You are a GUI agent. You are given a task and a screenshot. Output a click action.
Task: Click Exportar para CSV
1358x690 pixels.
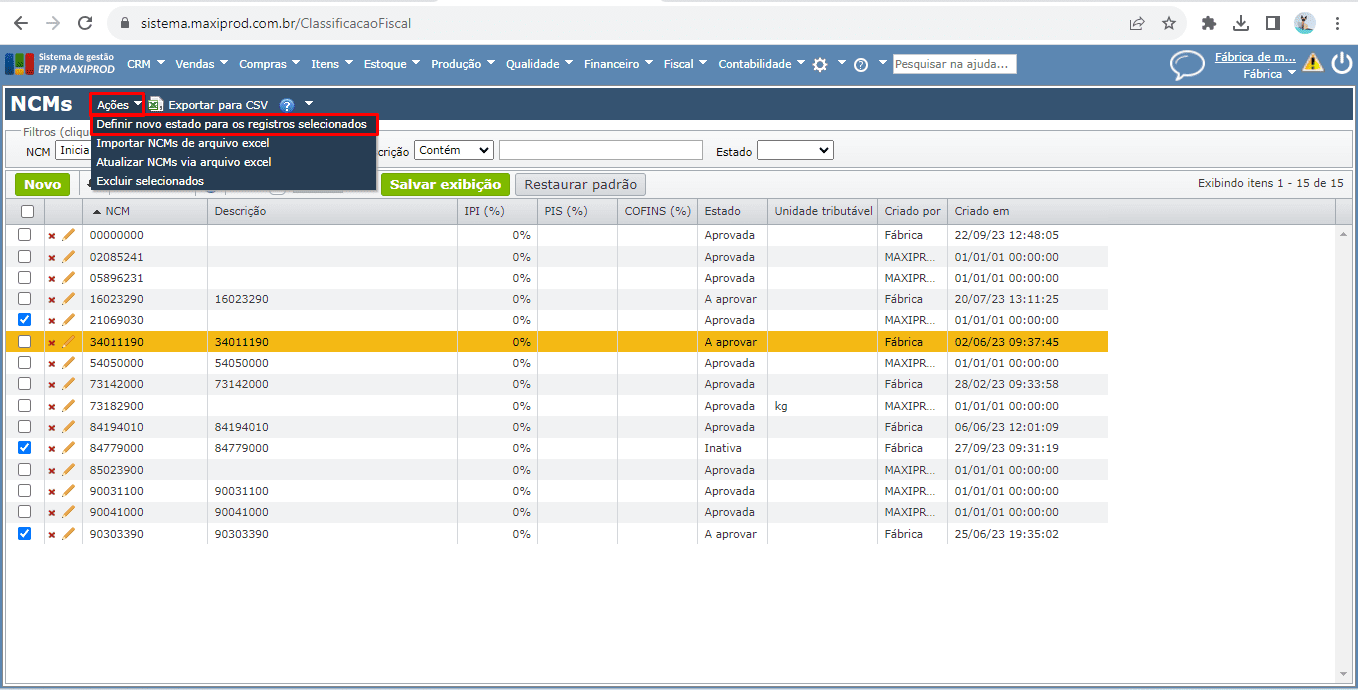click(x=210, y=104)
